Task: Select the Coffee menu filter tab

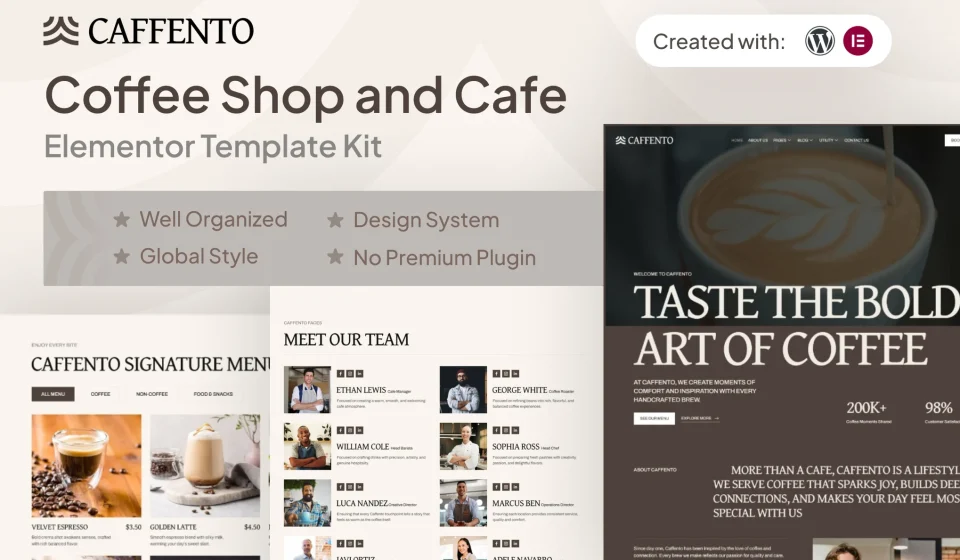Action: coord(100,394)
